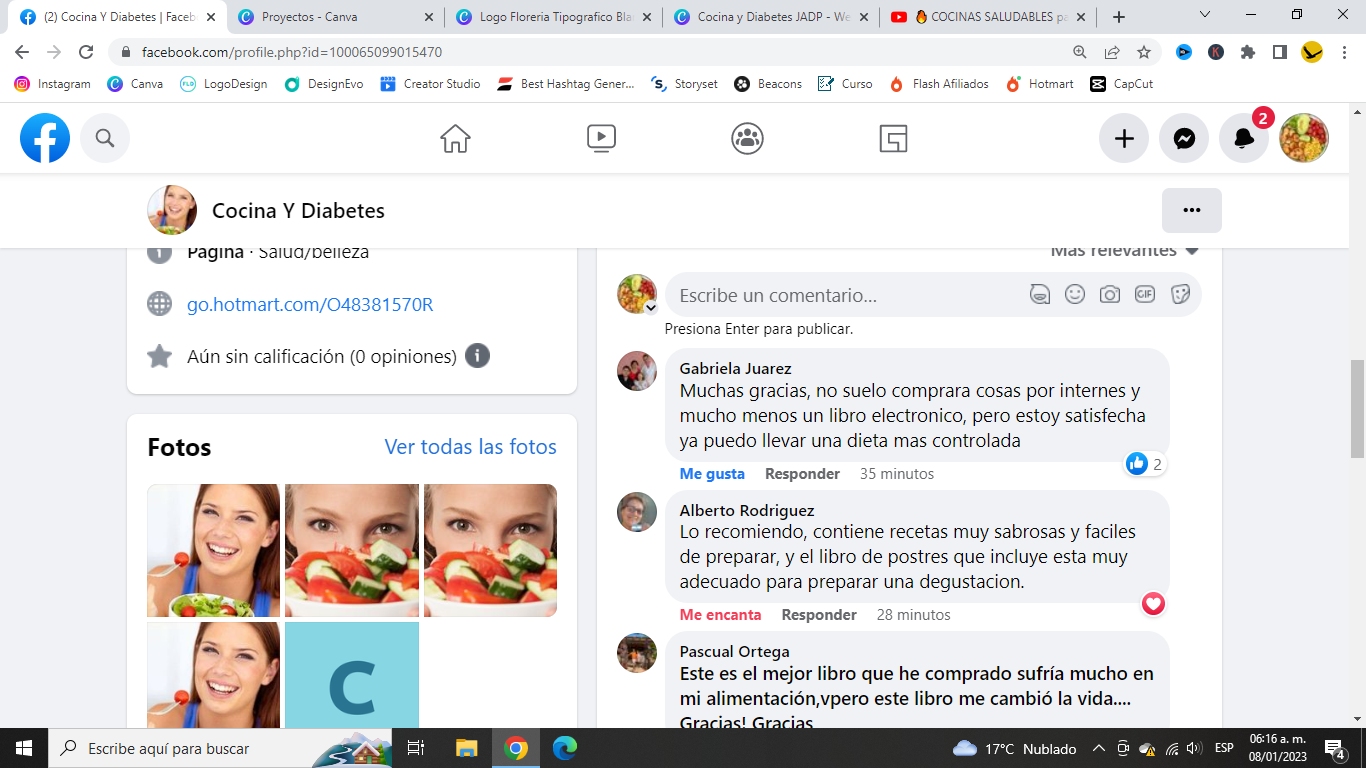Insert a GIF in comment box
Image resolution: width=1366 pixels, height=768 pixels.
point(1144,294)
